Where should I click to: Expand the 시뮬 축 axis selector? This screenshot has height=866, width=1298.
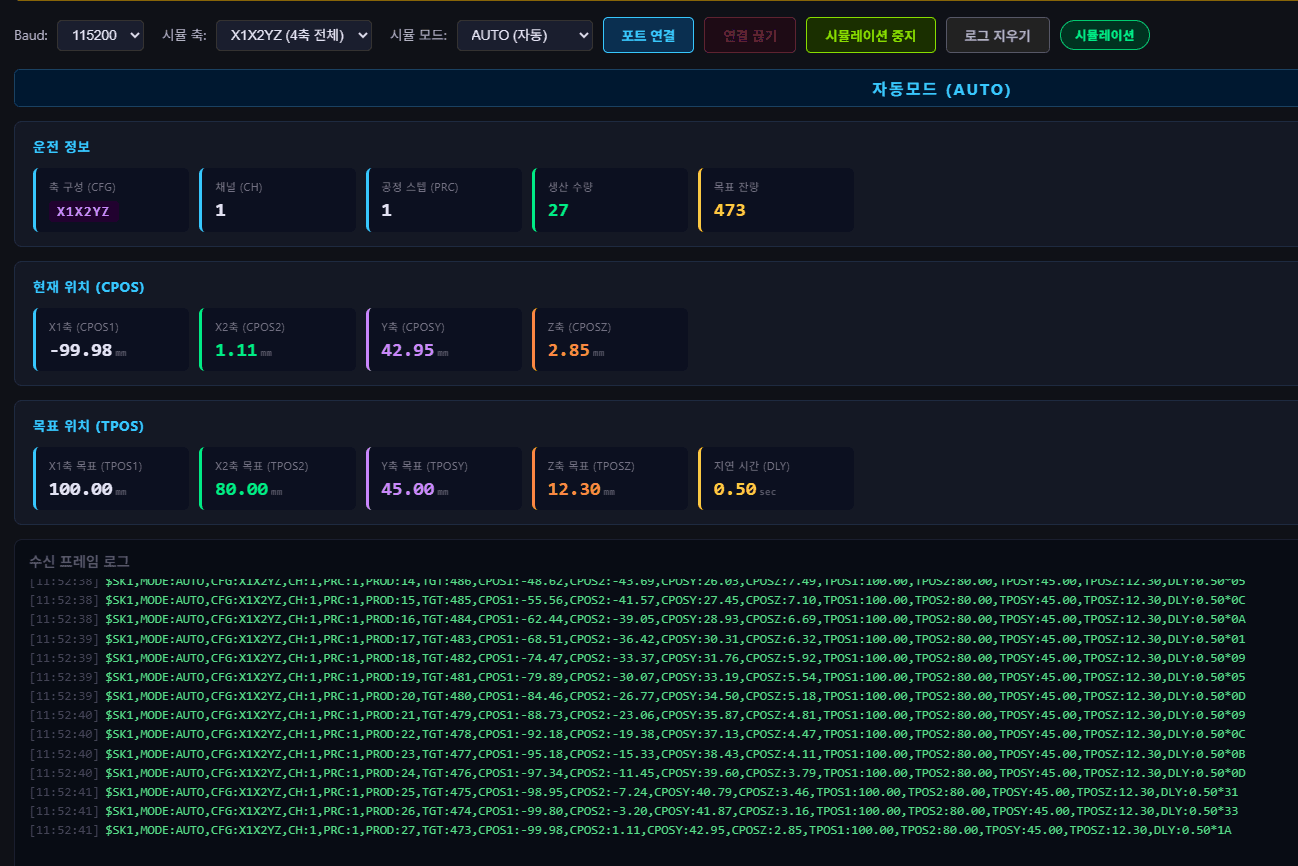[294, 35]
